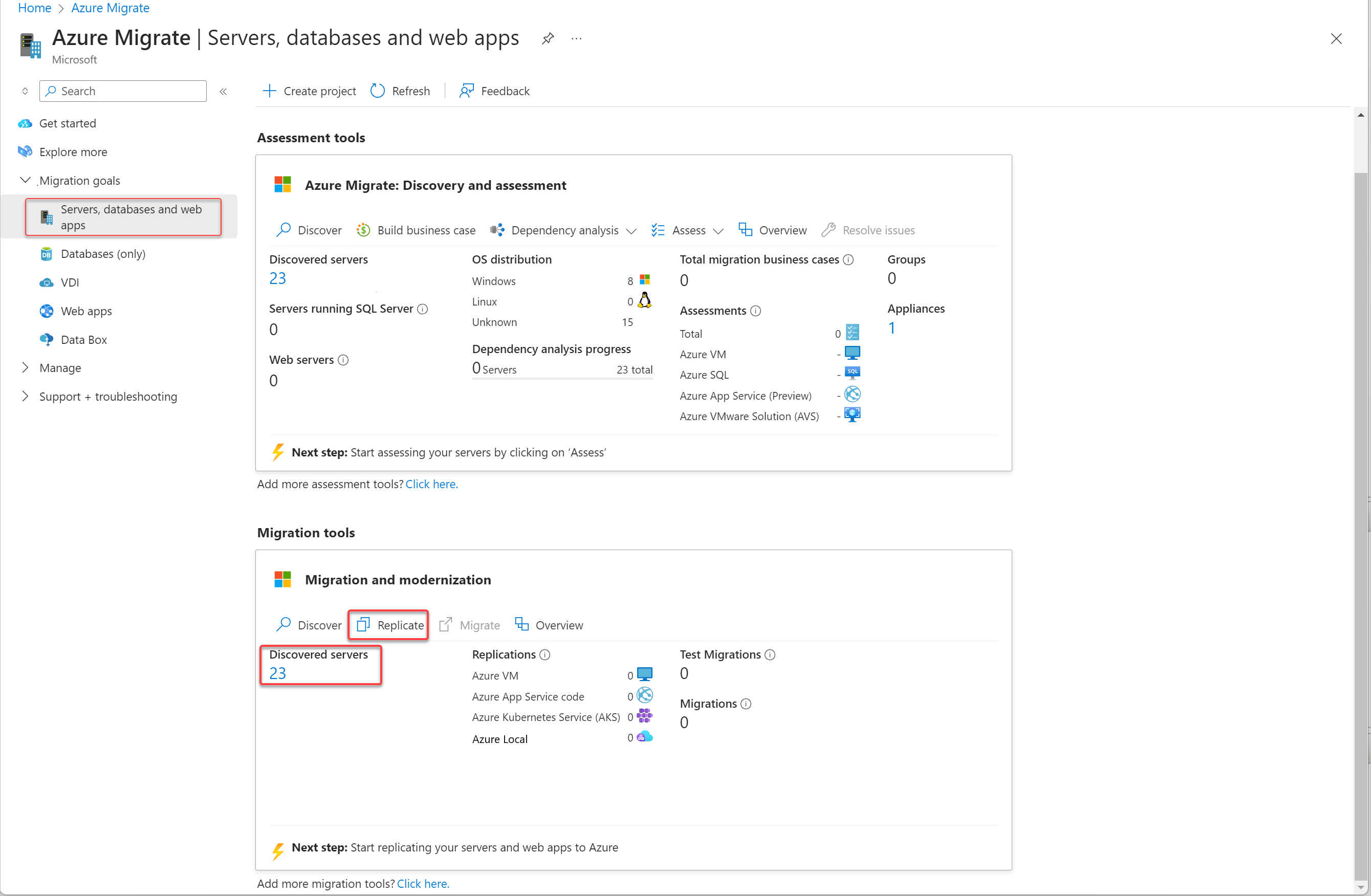Open the ellipsis more options menu
Viewport: 1371px width, 896px height.
pyautogui.click(x=576, y=38)
